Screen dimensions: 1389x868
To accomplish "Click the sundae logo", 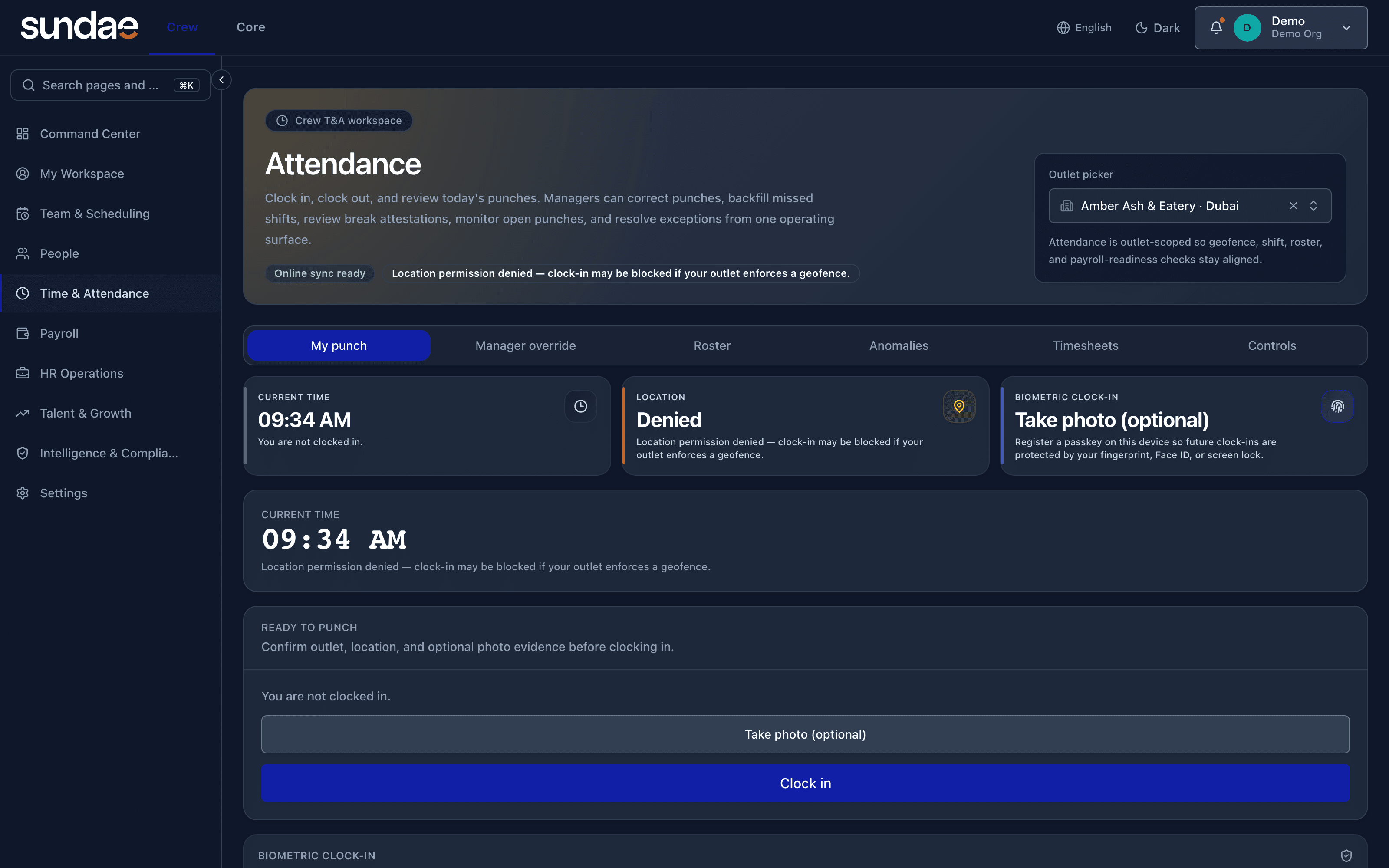I will point(79,26).
